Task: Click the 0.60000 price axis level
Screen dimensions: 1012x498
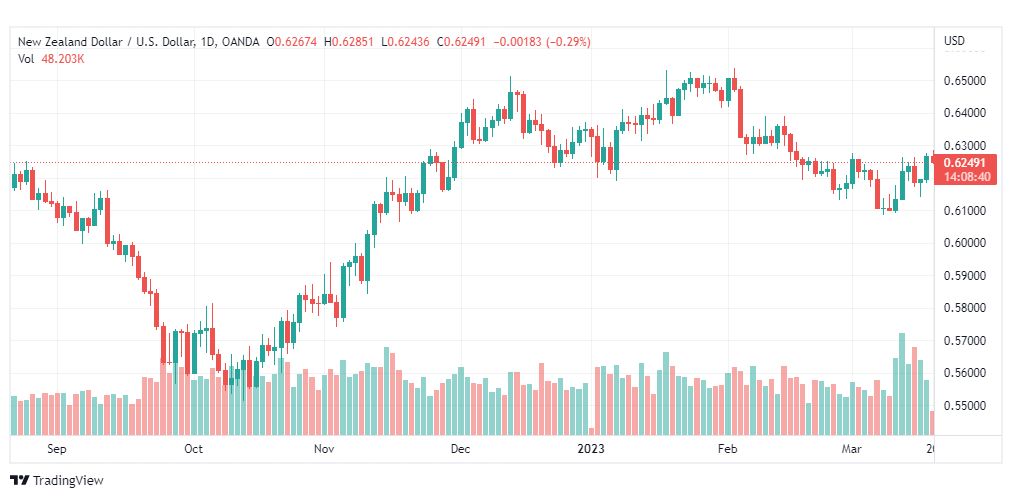Action: point(963,243)
